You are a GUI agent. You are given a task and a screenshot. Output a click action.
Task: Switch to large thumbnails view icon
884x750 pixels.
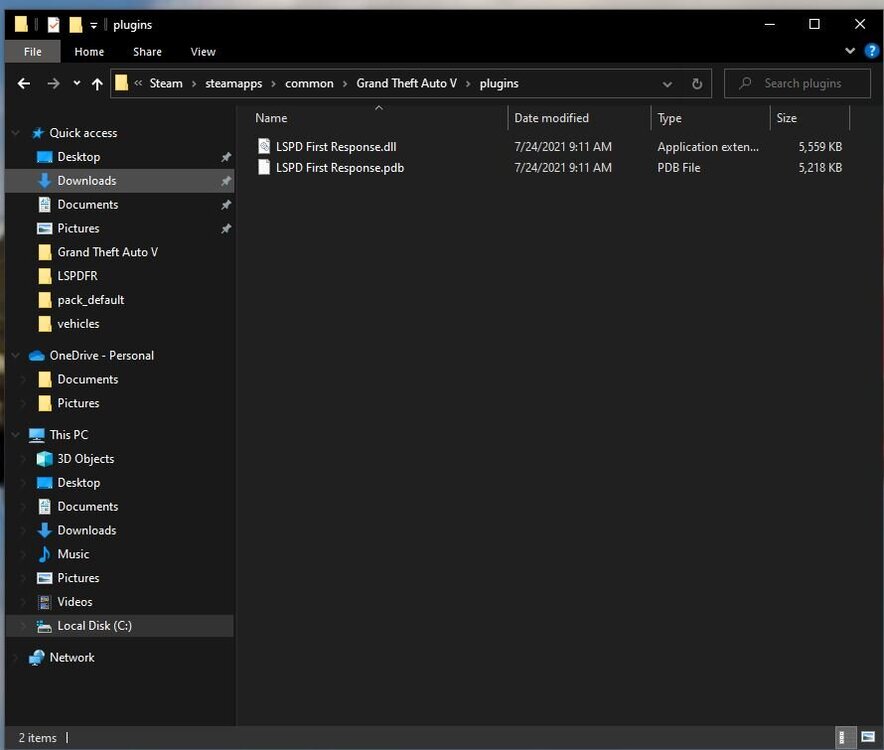tap(866, 738)
